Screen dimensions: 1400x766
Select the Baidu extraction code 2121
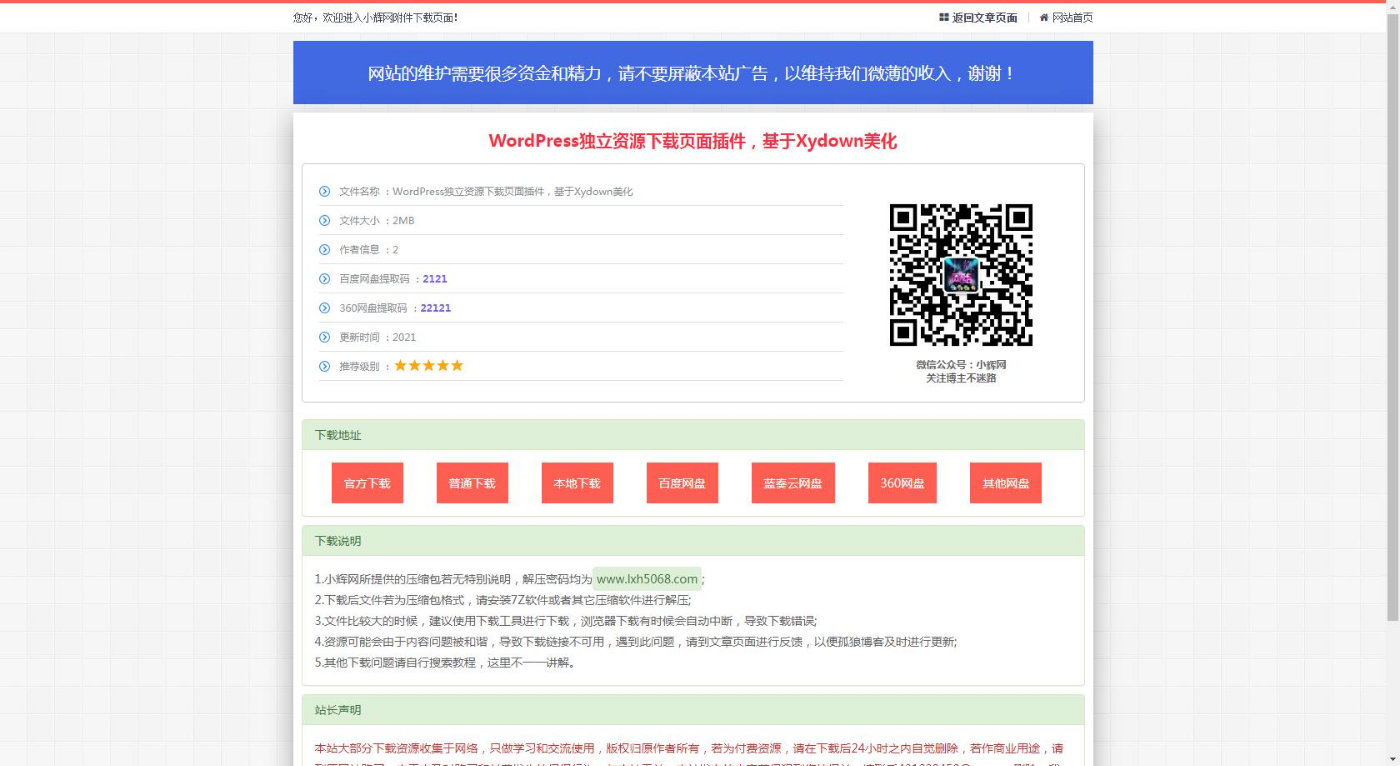pos(435,279)
